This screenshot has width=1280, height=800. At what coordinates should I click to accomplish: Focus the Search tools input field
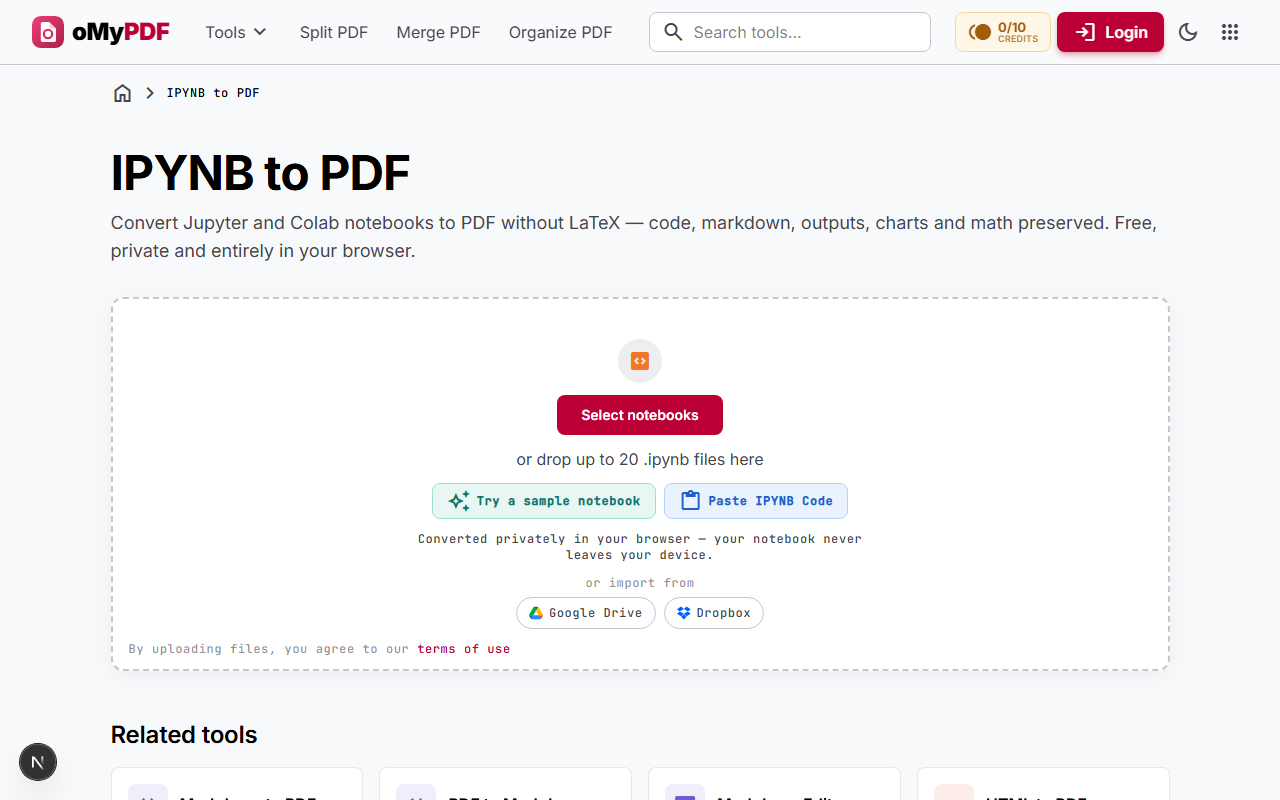[790, 32]
